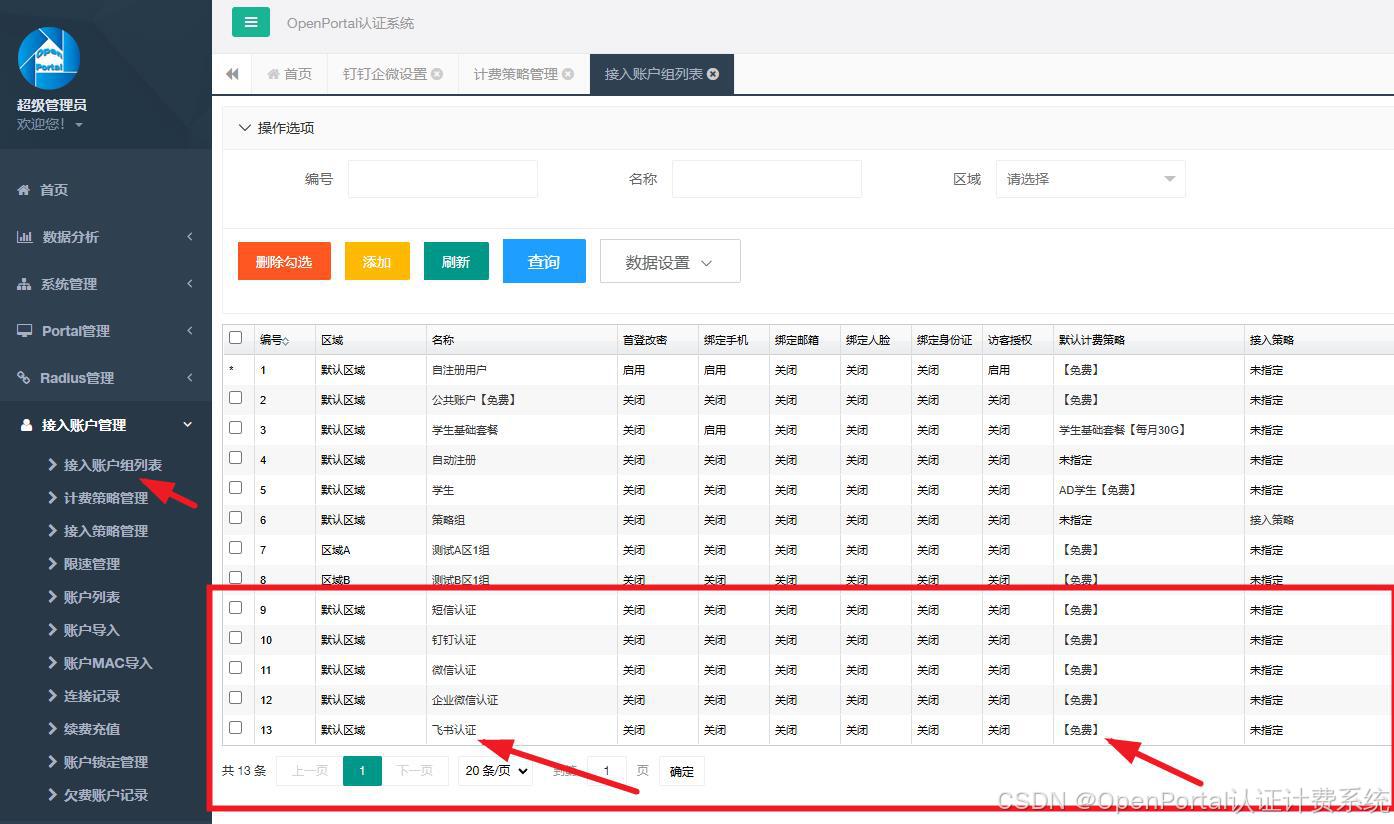Click the OpenPortal logo avatar

coord(48,57)
